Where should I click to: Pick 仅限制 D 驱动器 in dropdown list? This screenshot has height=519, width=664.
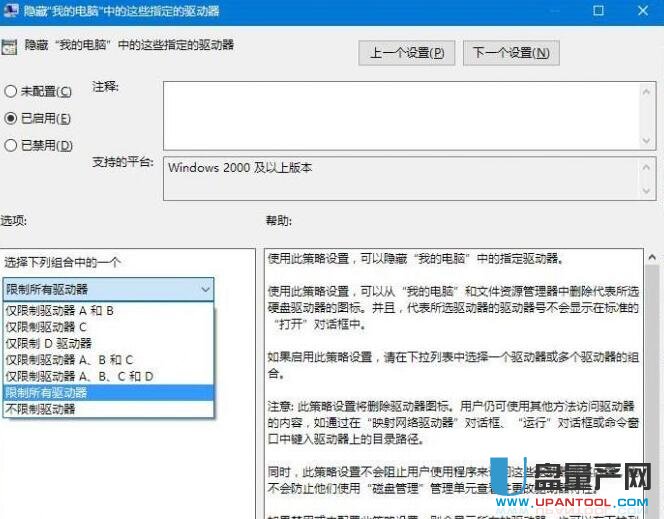click(49, 343)
